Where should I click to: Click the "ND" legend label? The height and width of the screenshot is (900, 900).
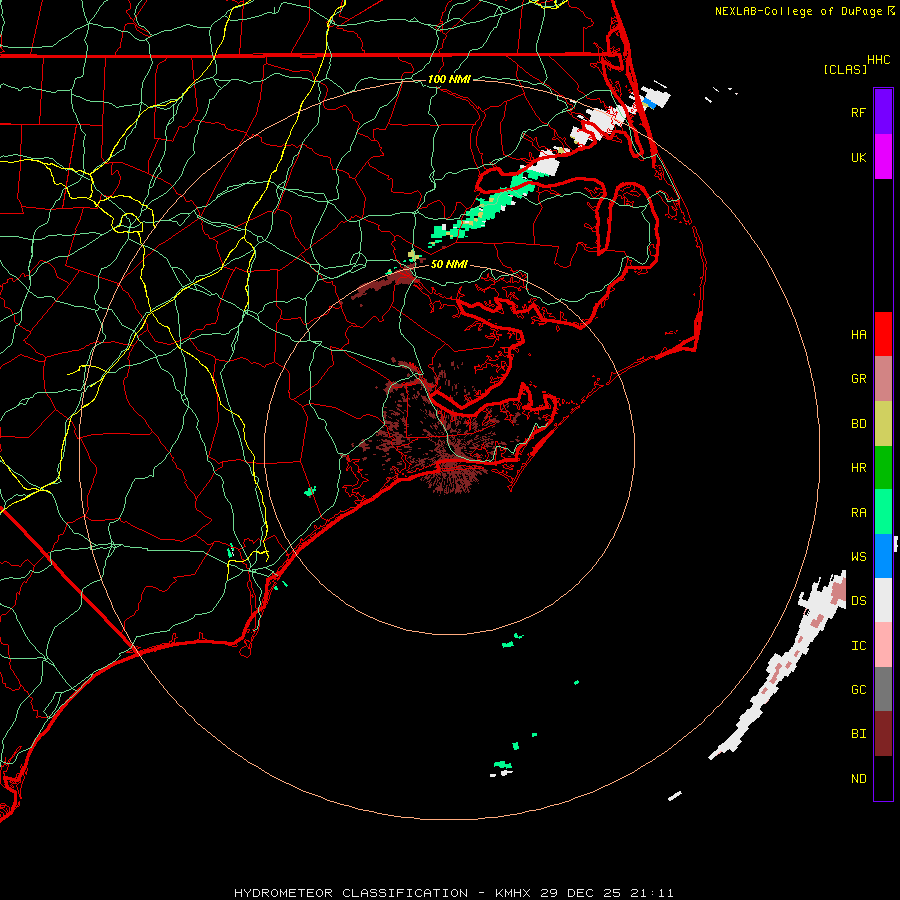coord(858,779)
